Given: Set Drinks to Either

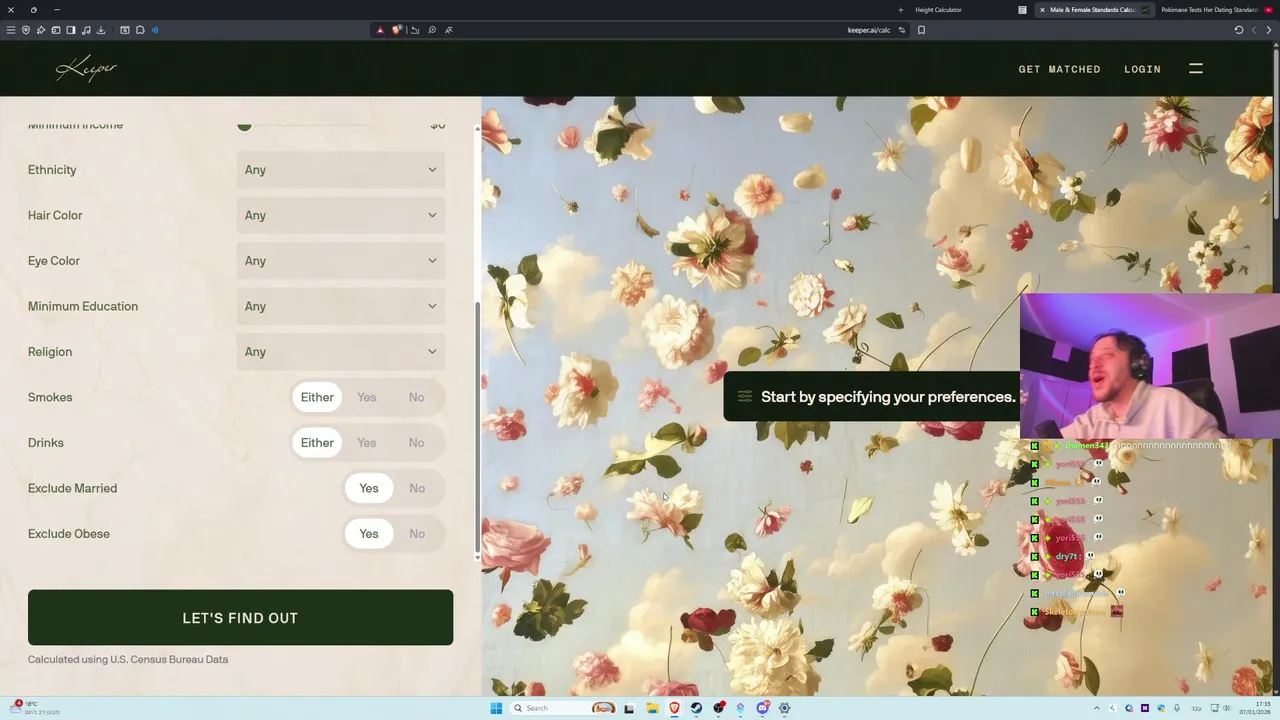Looking at the screenshot, I should click(x=317, y=443).
